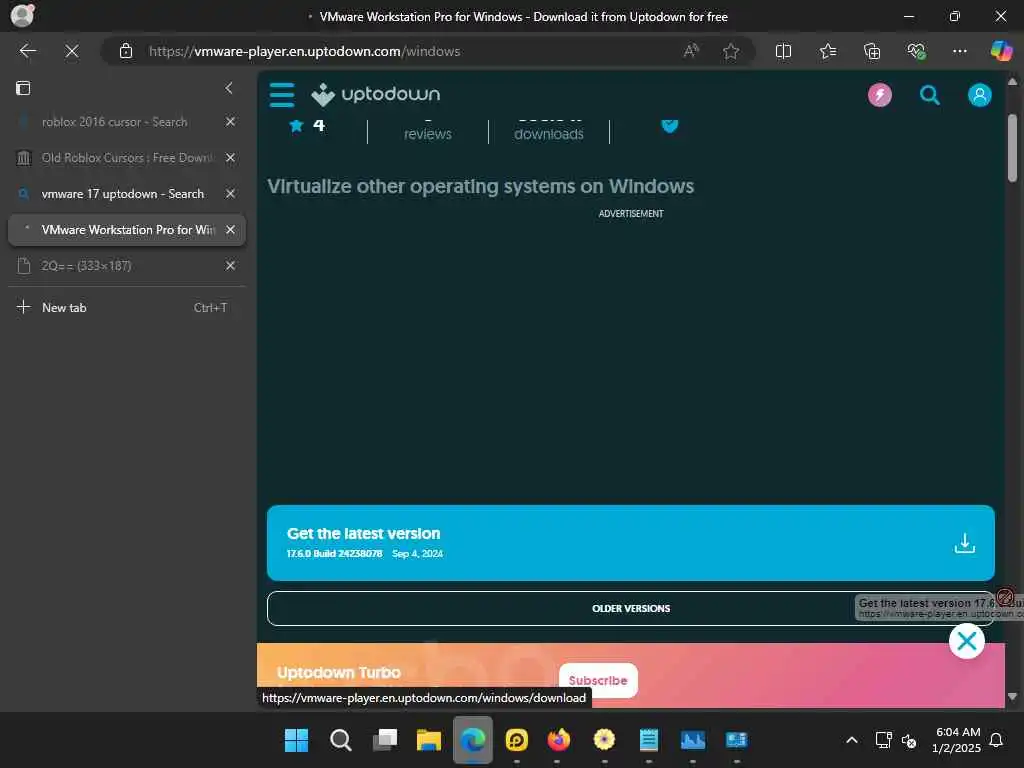
Task: View site information lock icon
Action: [126, 51]
